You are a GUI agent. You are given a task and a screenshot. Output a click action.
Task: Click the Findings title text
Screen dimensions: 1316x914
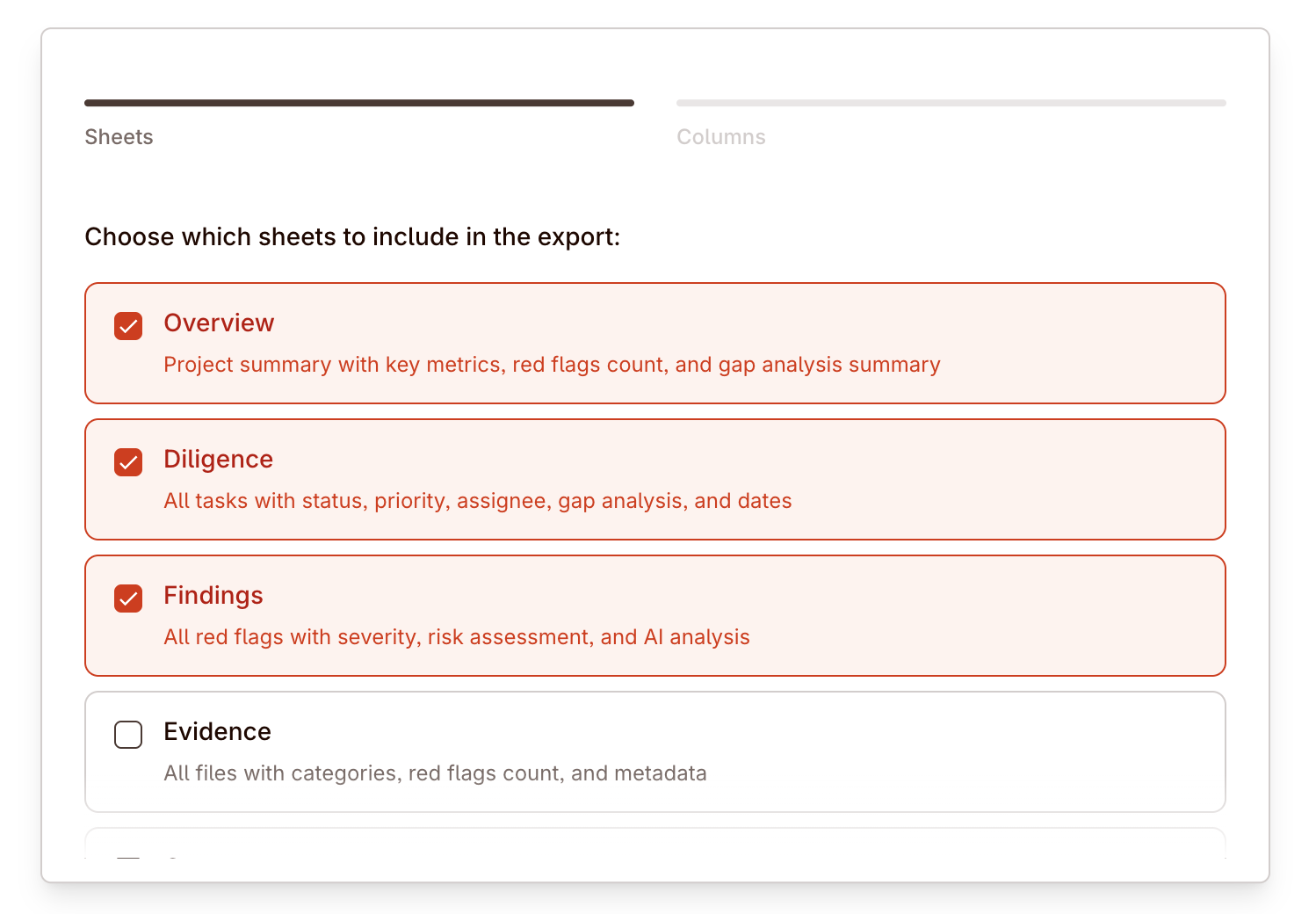[213, 596]
